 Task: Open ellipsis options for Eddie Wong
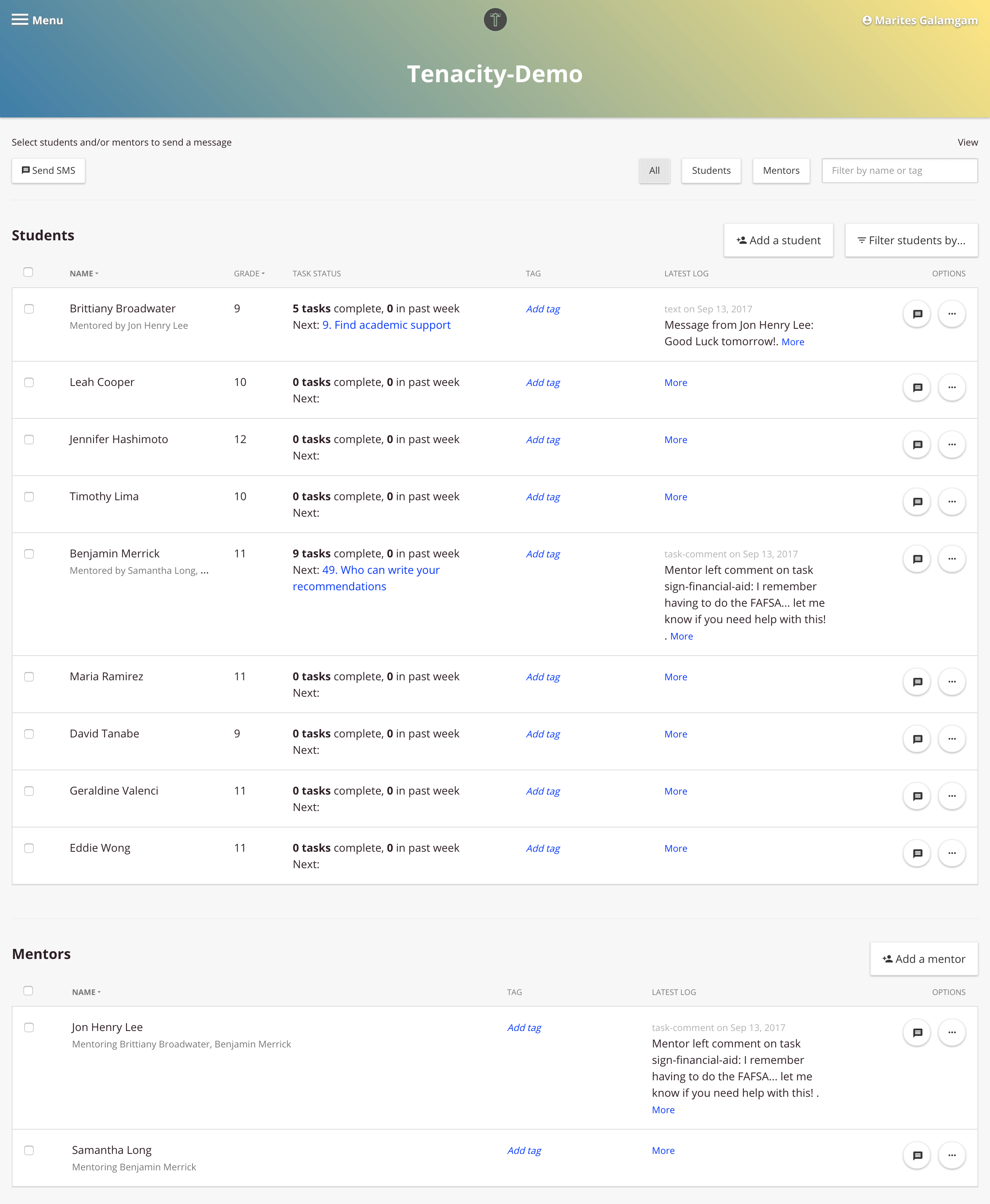[952, 853]
